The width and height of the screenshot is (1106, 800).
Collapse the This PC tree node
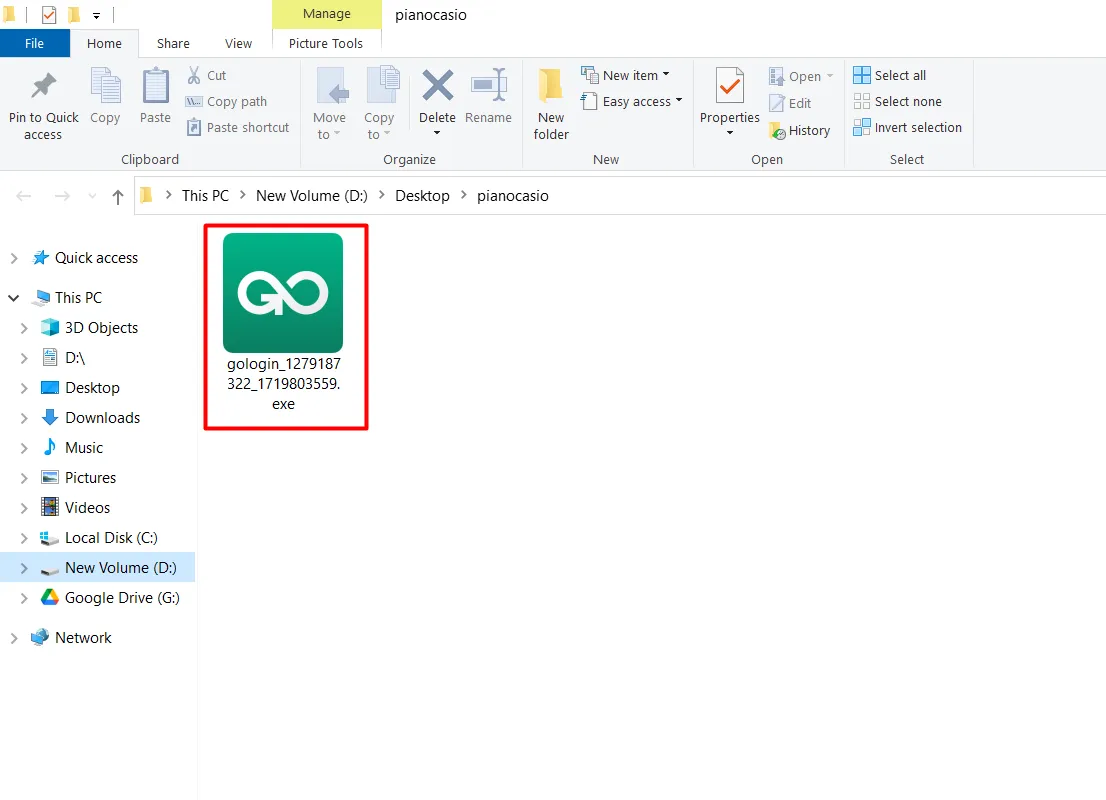[14, 298]
